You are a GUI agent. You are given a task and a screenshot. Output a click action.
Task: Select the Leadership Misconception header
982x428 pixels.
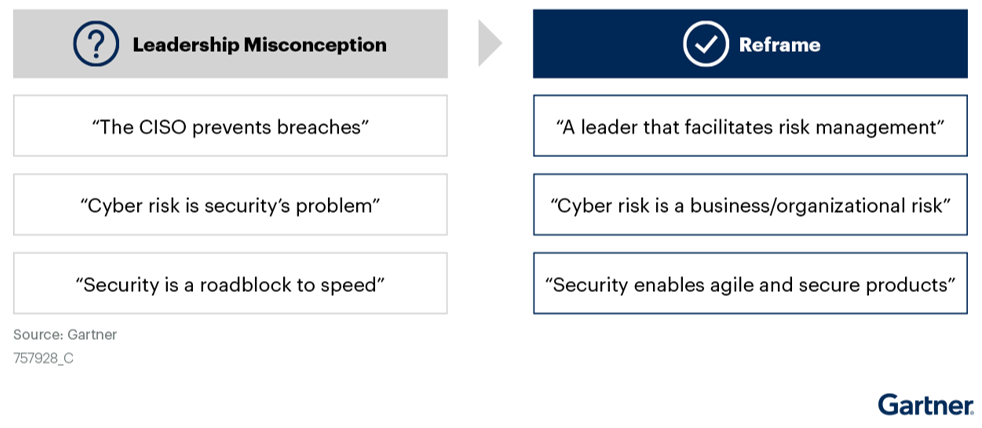click(x=230, y=44)
